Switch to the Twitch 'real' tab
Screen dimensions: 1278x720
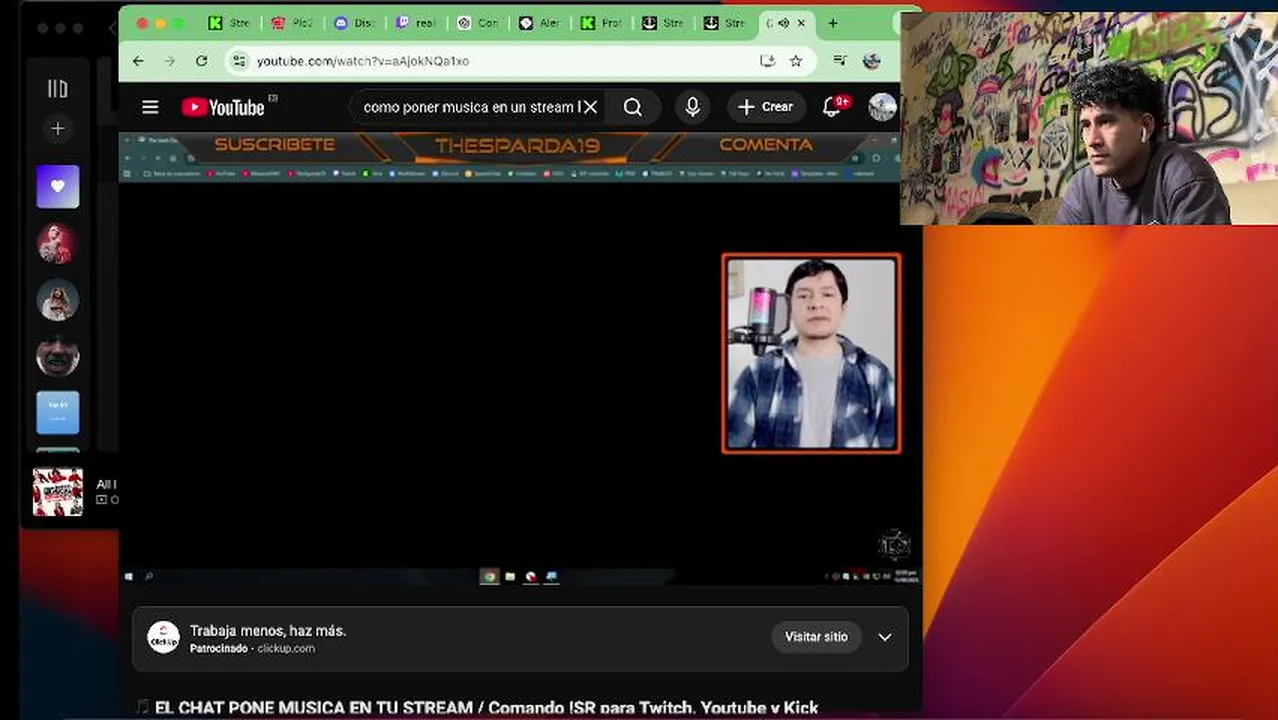point(415,23)
